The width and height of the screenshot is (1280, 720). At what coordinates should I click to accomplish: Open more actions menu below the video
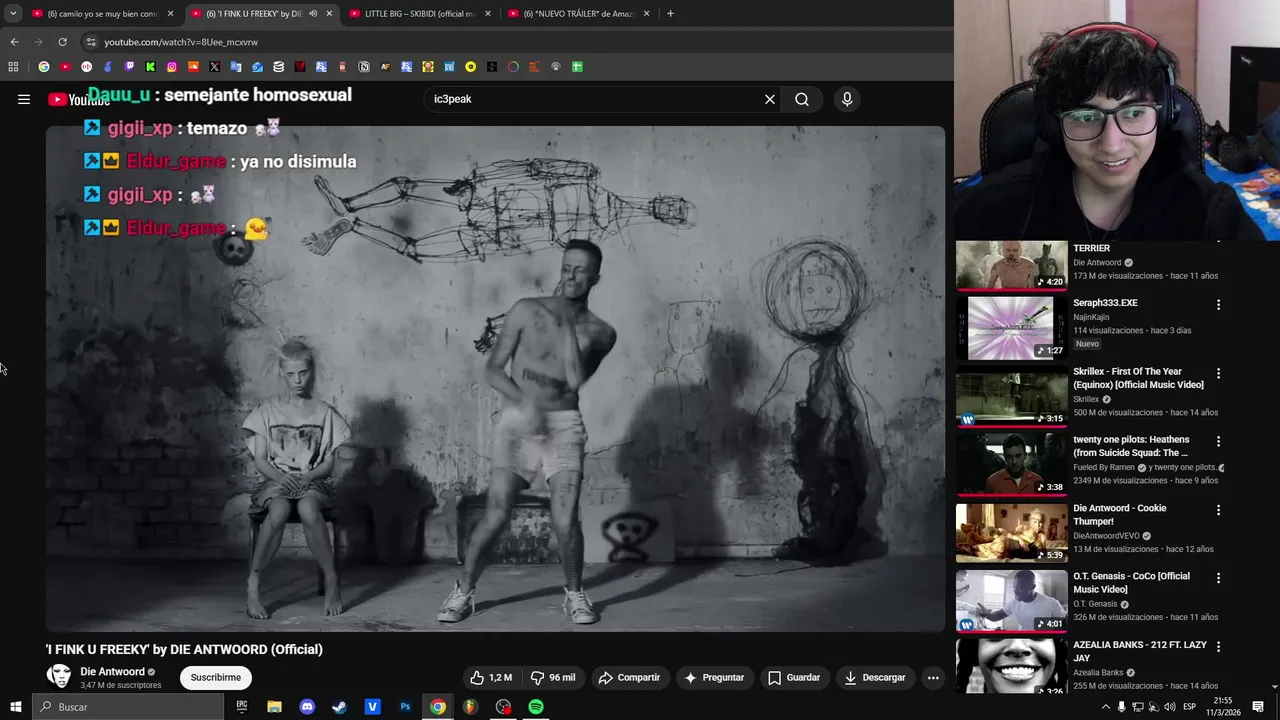[x=933, y=677]
